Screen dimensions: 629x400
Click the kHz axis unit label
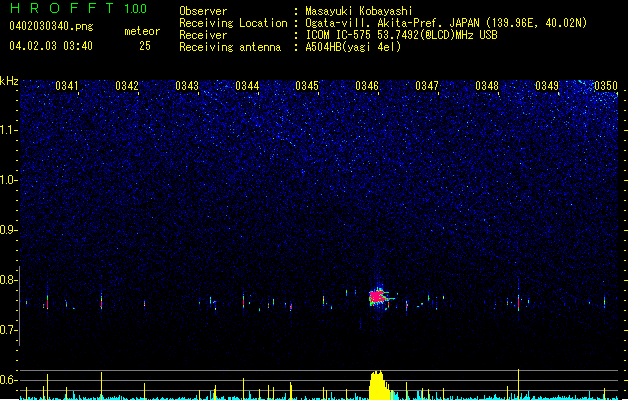pos(9,81)
